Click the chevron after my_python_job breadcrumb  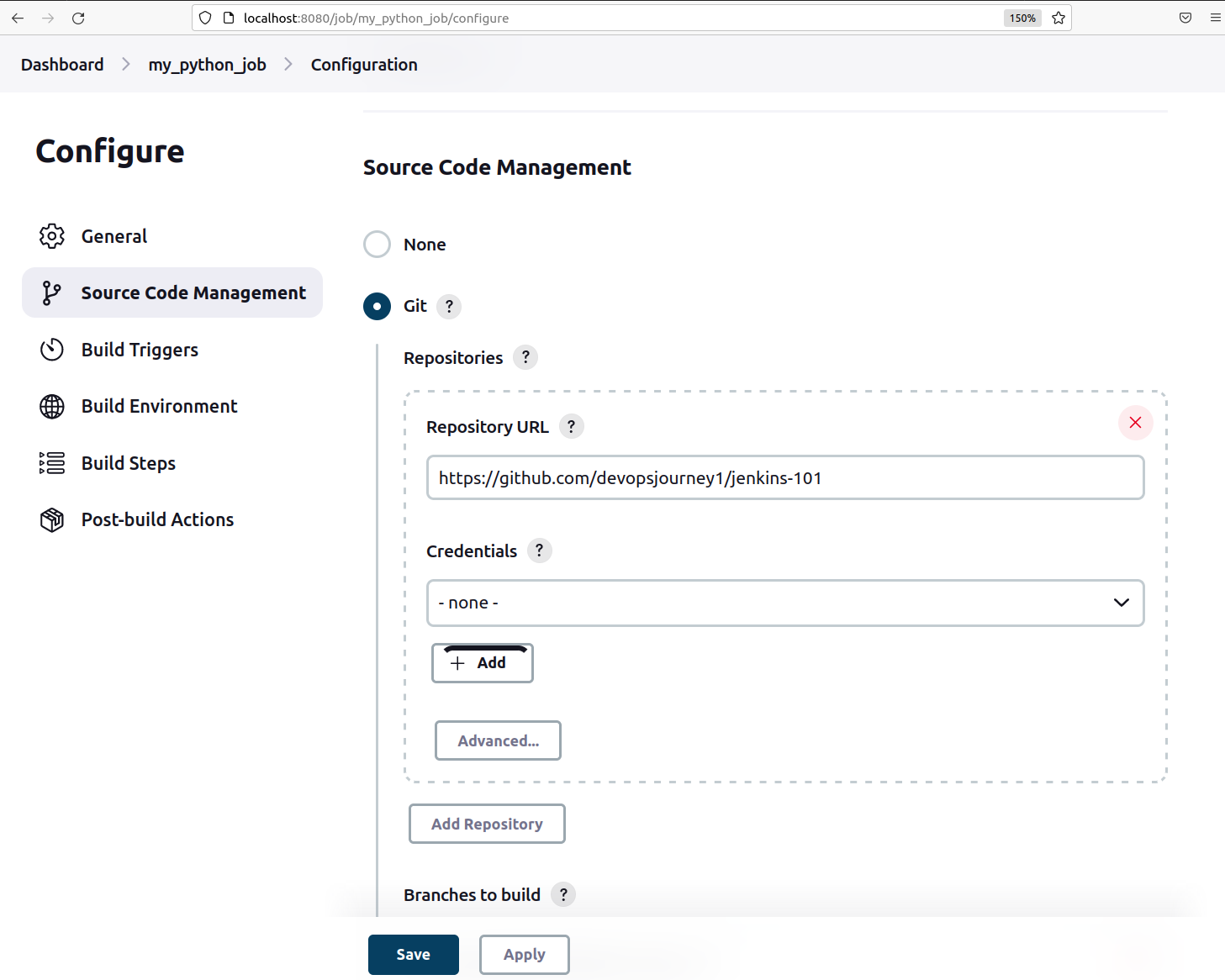coord(288,64)
